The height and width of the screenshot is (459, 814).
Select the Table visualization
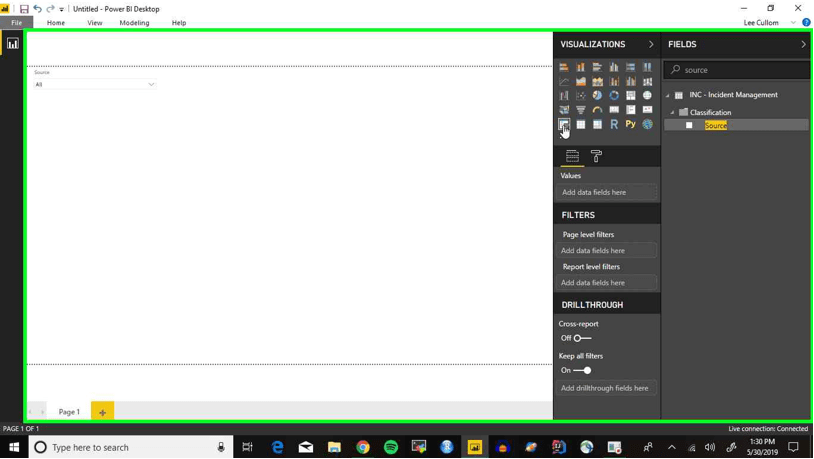tap(580, 124)
